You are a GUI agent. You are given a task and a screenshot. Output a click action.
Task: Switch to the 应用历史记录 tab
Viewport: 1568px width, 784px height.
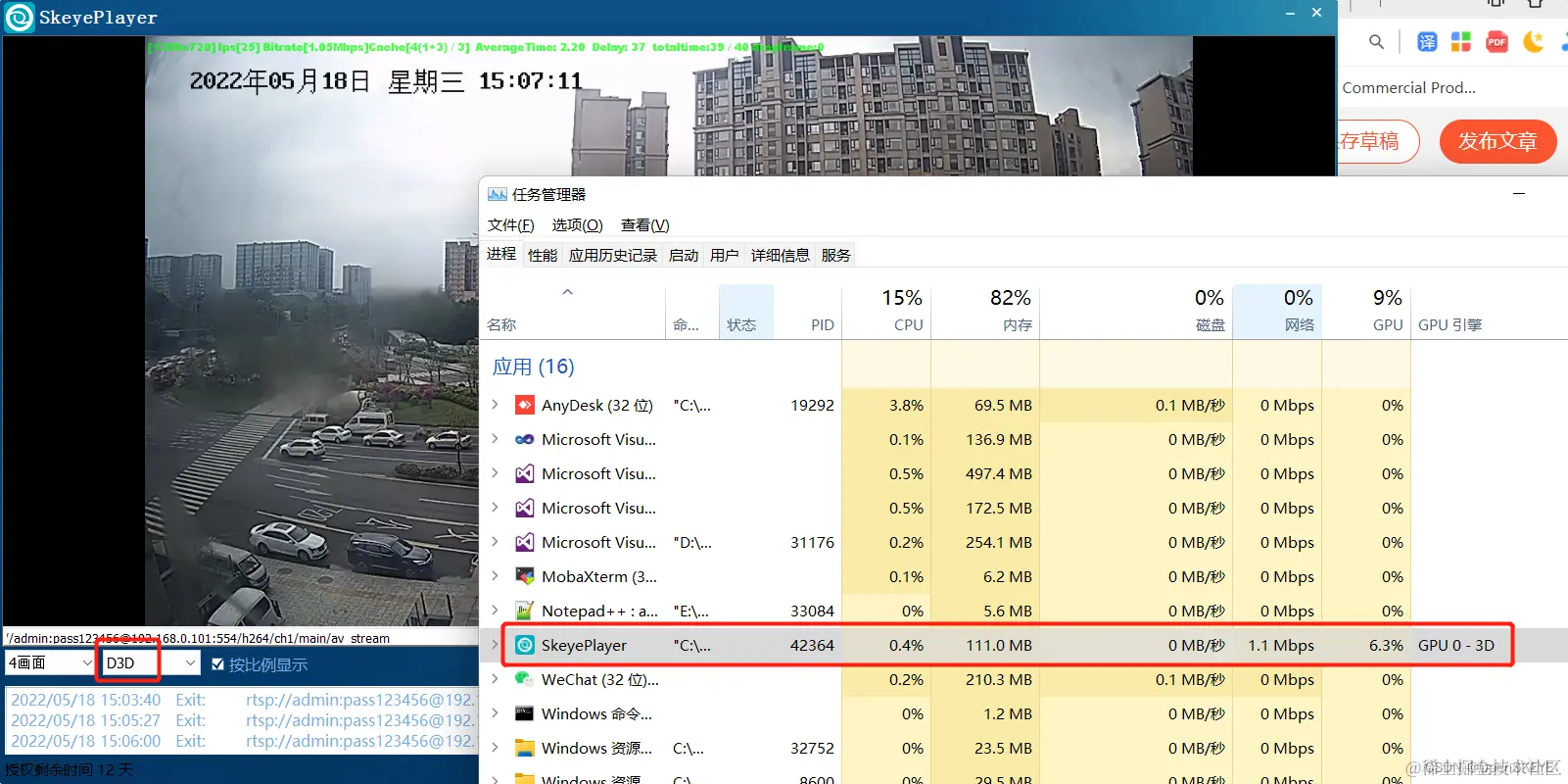(x=613, y=256)
